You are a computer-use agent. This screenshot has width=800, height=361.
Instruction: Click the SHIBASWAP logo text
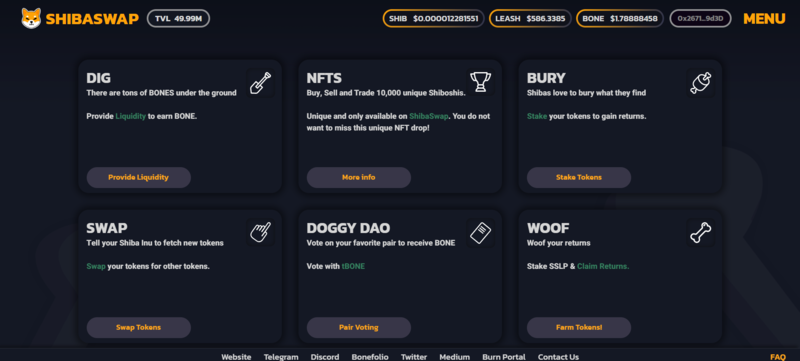coord(92,19)
